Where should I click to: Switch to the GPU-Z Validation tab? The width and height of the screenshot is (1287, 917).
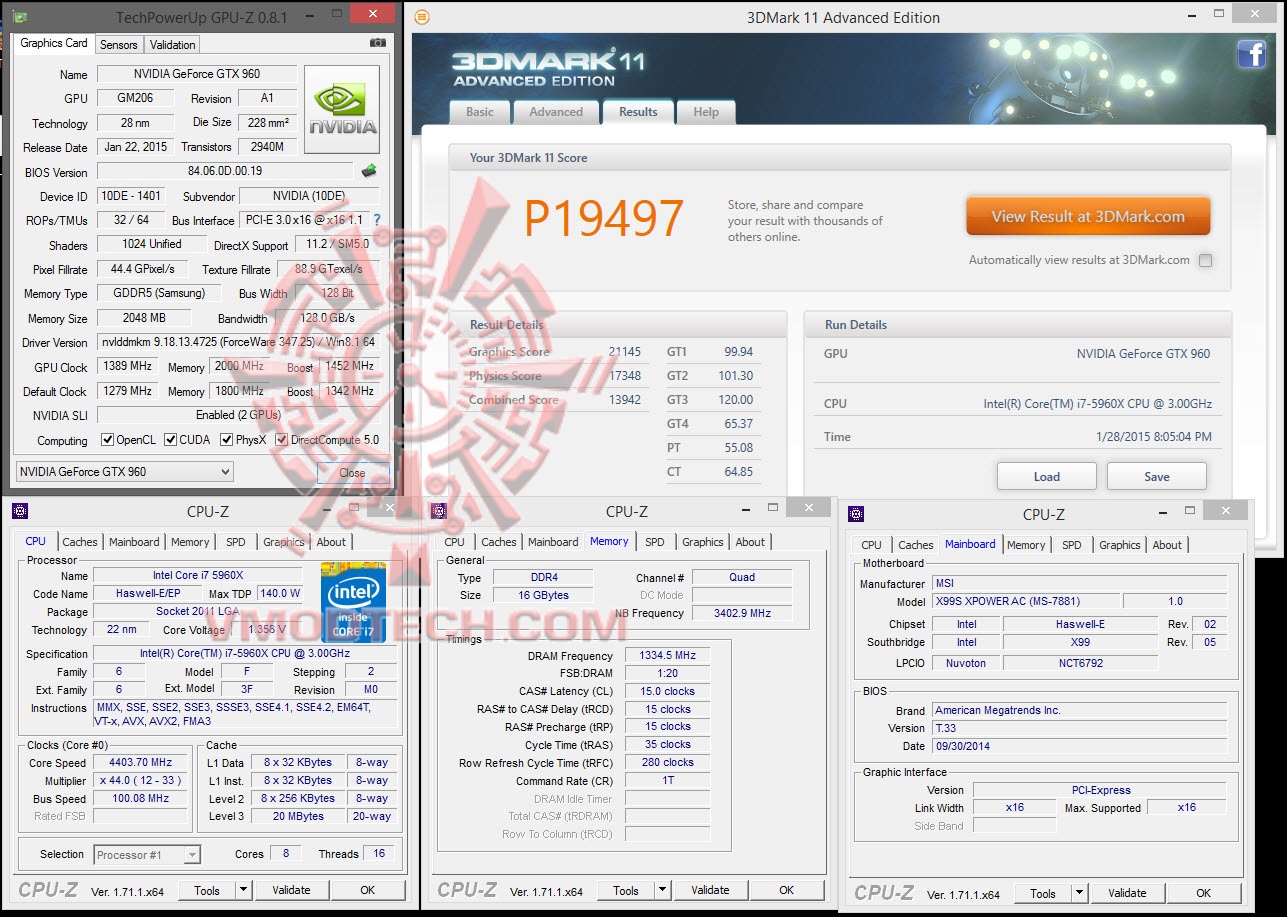point(172,44)
